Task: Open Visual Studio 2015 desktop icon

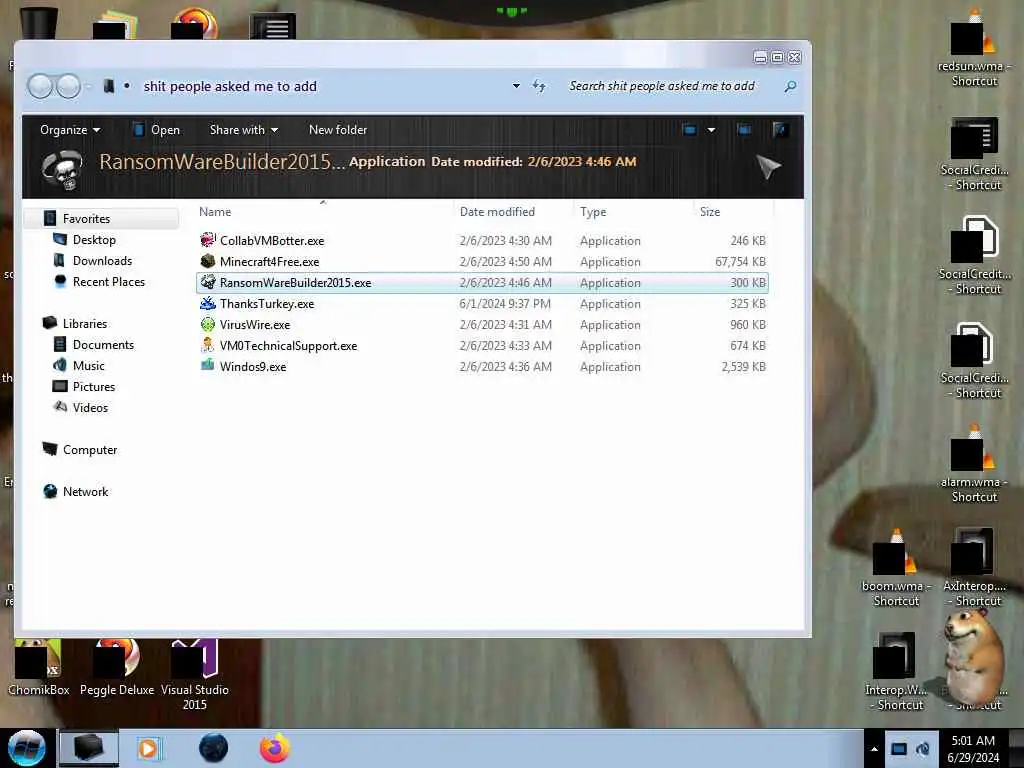Action: [195, 675]
